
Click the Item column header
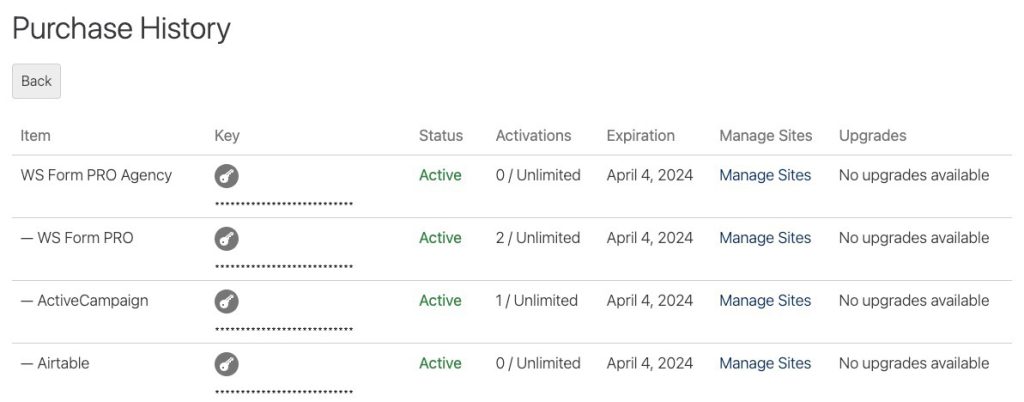35,136
